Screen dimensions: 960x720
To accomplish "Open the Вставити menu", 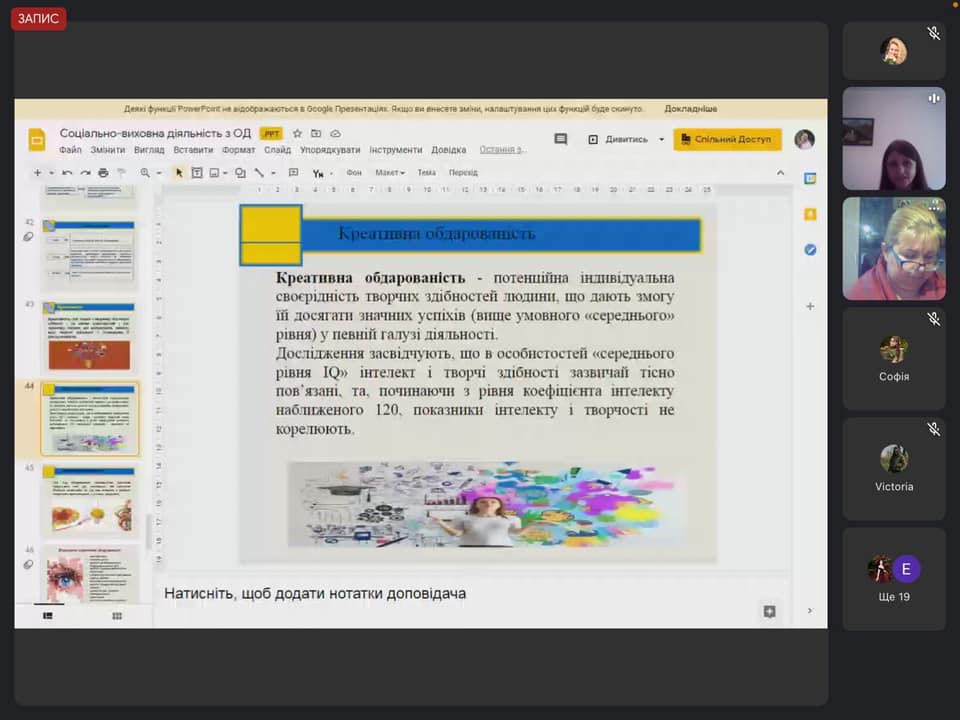I will click(x=193, y=150).
